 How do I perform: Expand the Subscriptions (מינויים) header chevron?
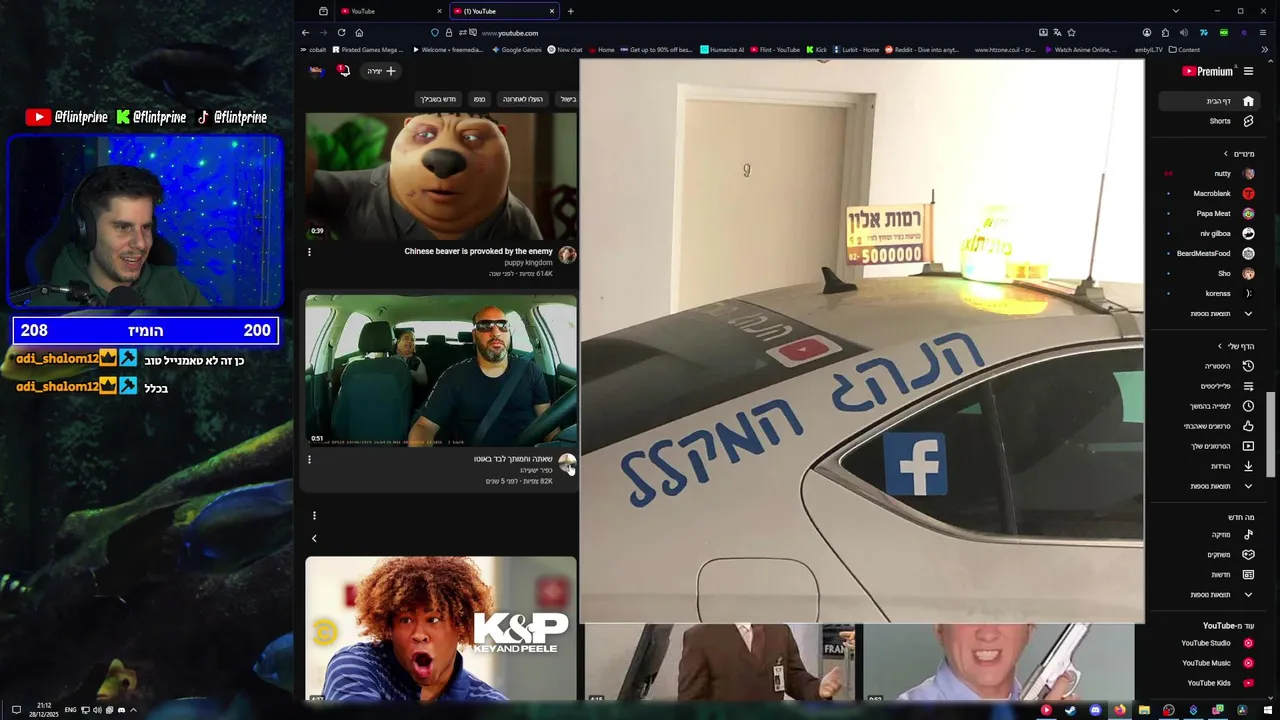point(1226,154)
